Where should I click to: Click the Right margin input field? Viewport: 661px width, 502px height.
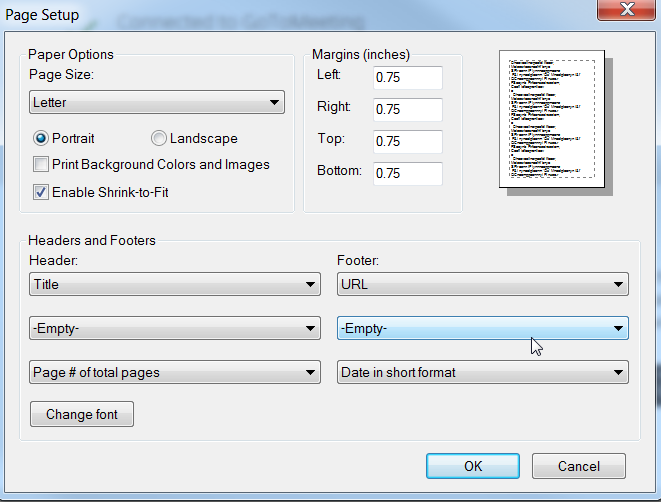(408, 110)
